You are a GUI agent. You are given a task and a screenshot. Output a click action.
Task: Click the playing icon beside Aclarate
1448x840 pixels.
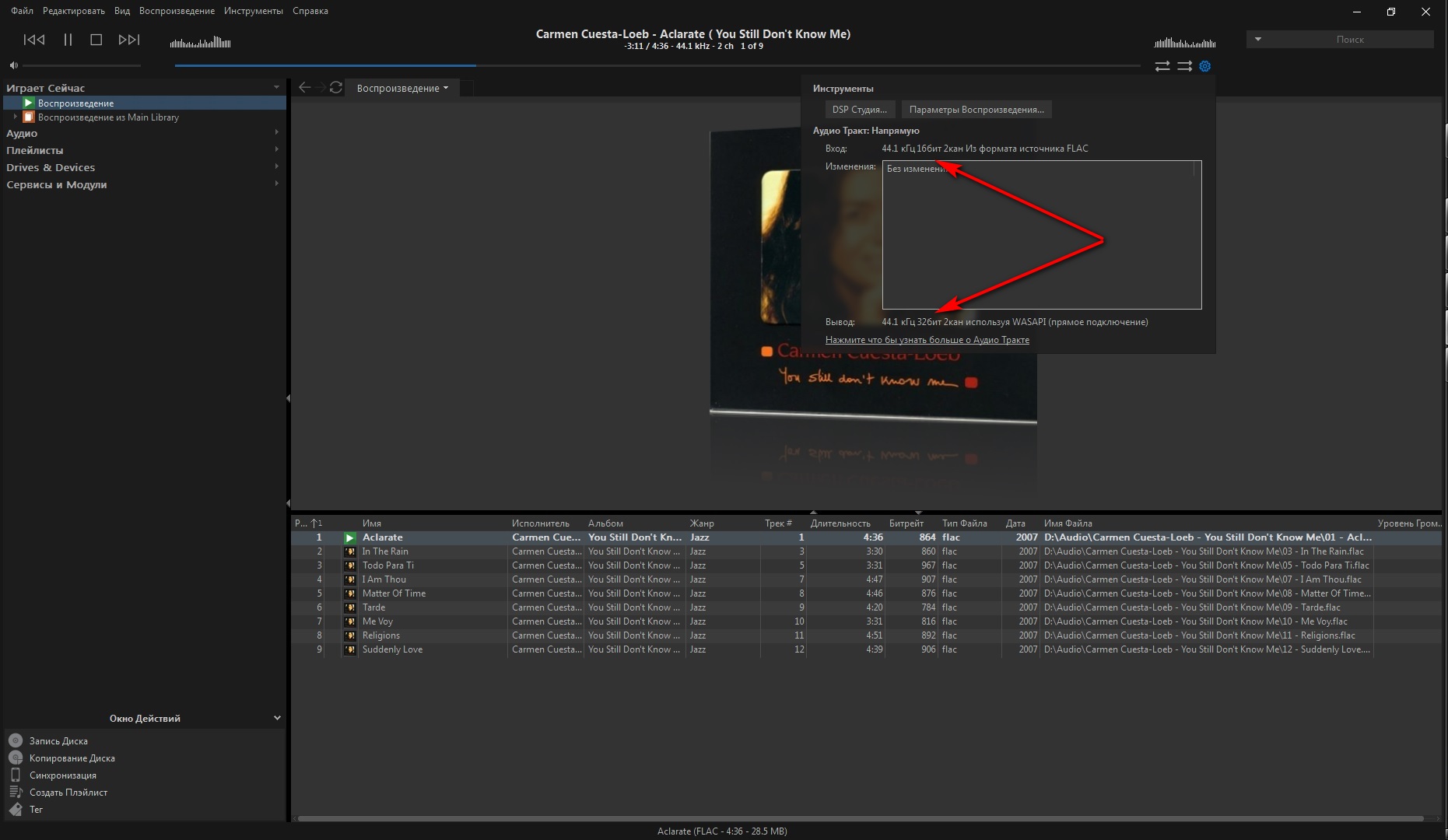350,537
